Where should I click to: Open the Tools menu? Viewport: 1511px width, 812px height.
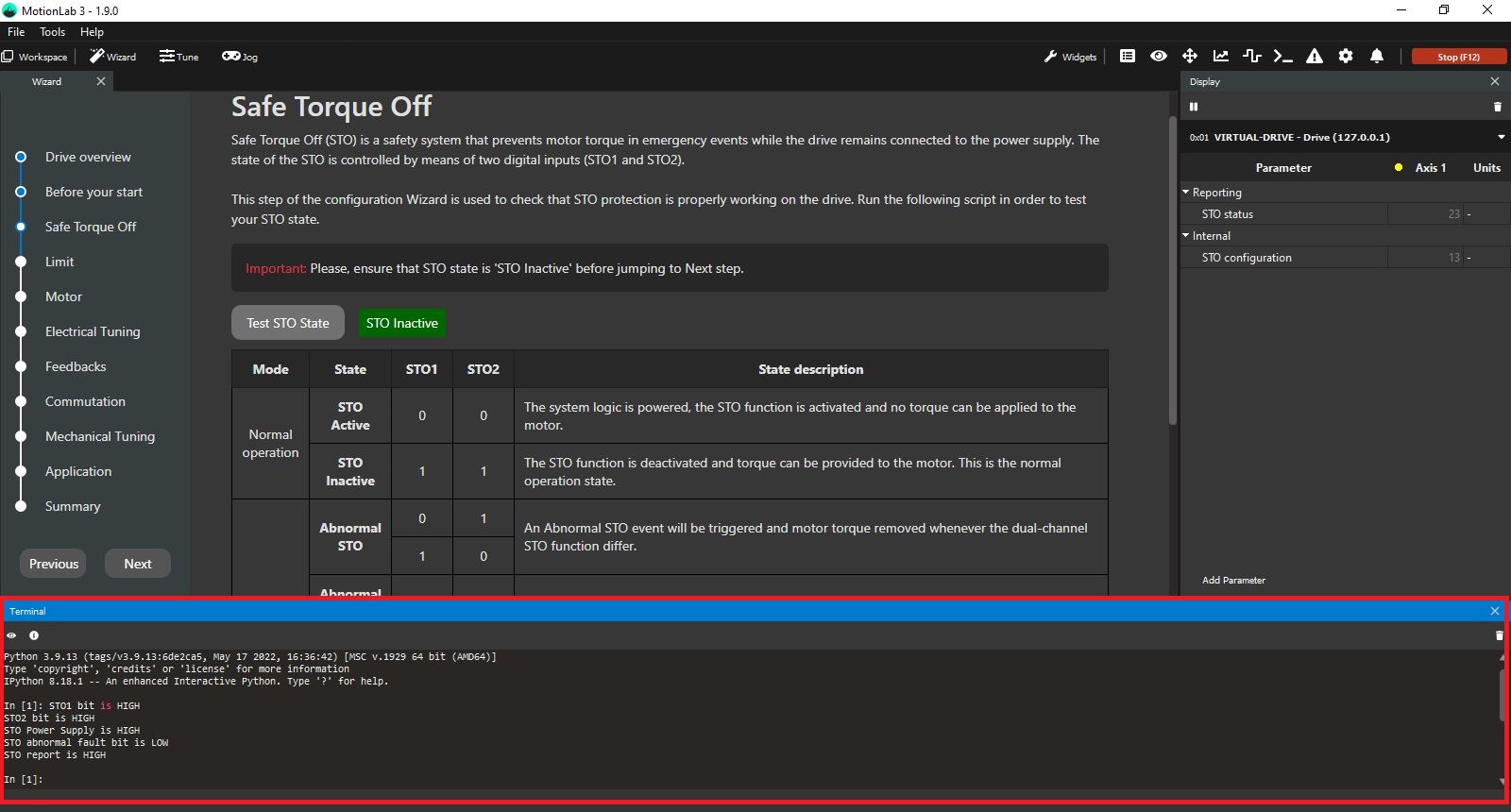coord(52,32)
